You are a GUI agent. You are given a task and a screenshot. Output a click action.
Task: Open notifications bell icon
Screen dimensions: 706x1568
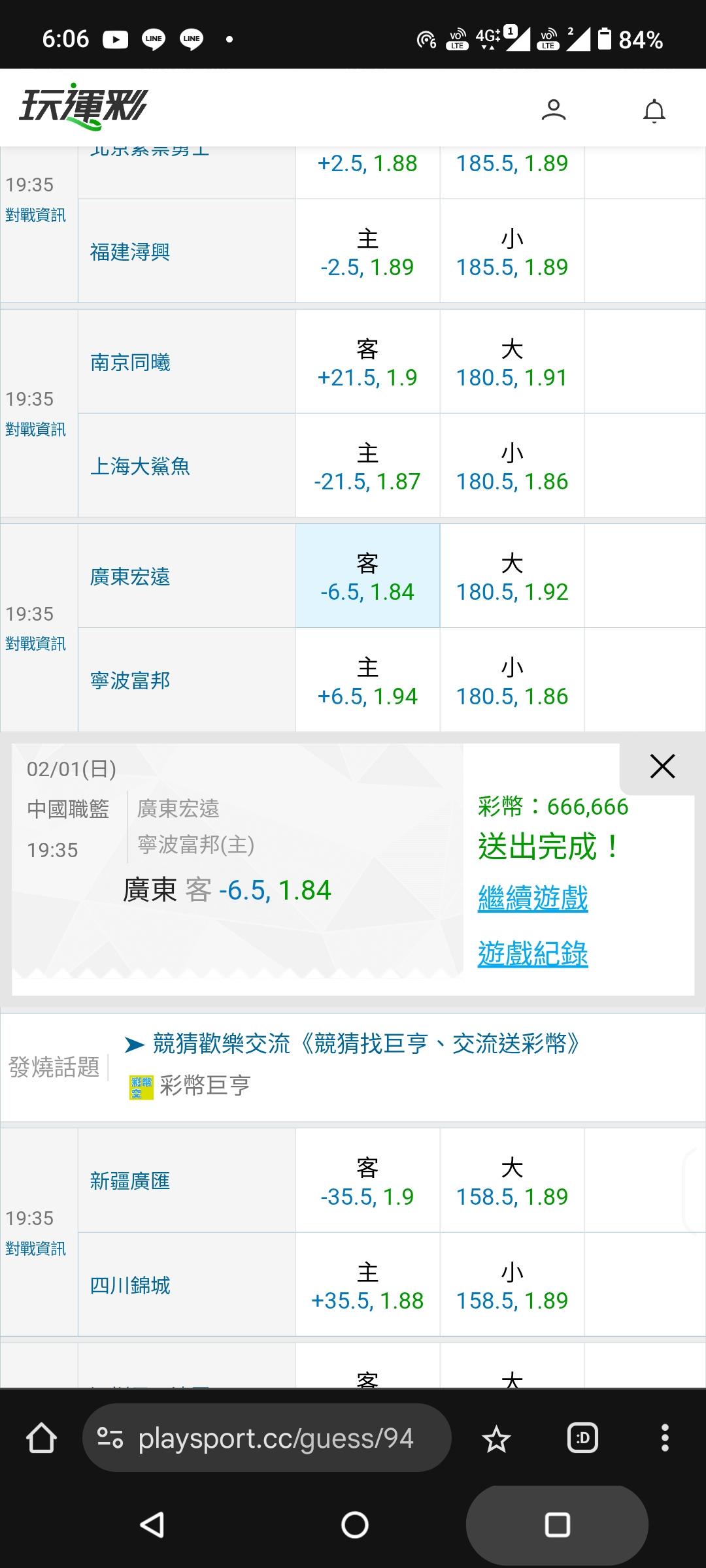click(654, 111)
